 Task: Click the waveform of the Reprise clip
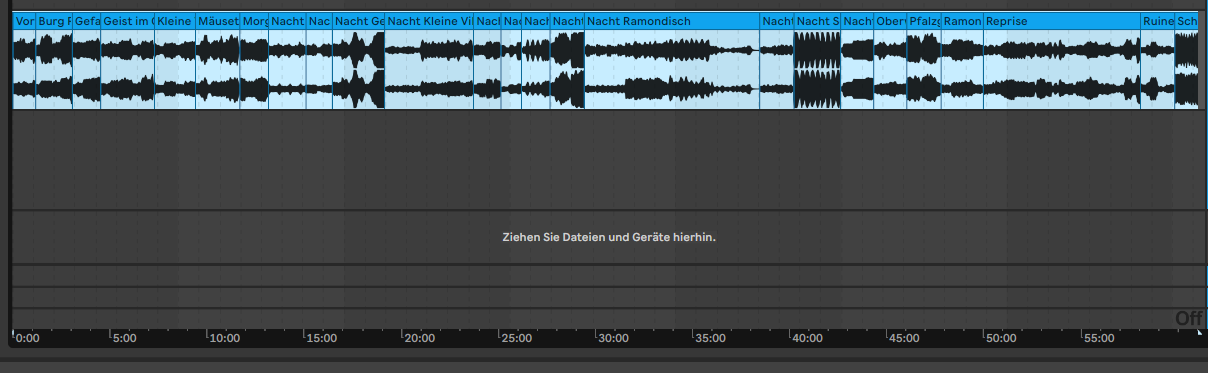(1062, 69)
